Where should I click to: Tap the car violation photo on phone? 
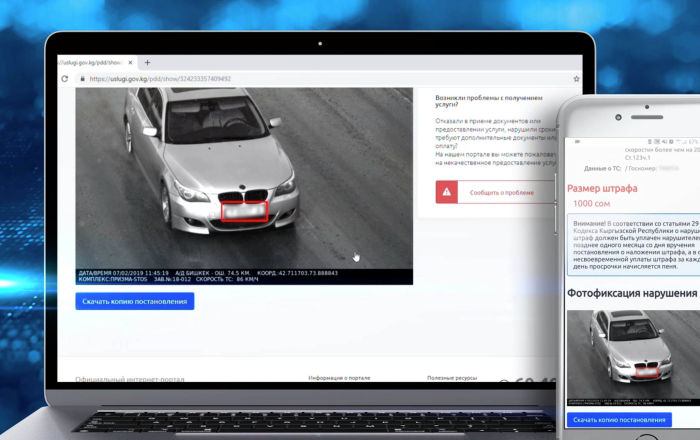[632, 356]
